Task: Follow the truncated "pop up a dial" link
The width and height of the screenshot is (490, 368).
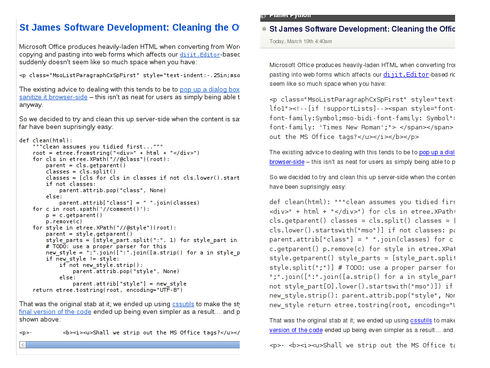Action: click(437, 152)
